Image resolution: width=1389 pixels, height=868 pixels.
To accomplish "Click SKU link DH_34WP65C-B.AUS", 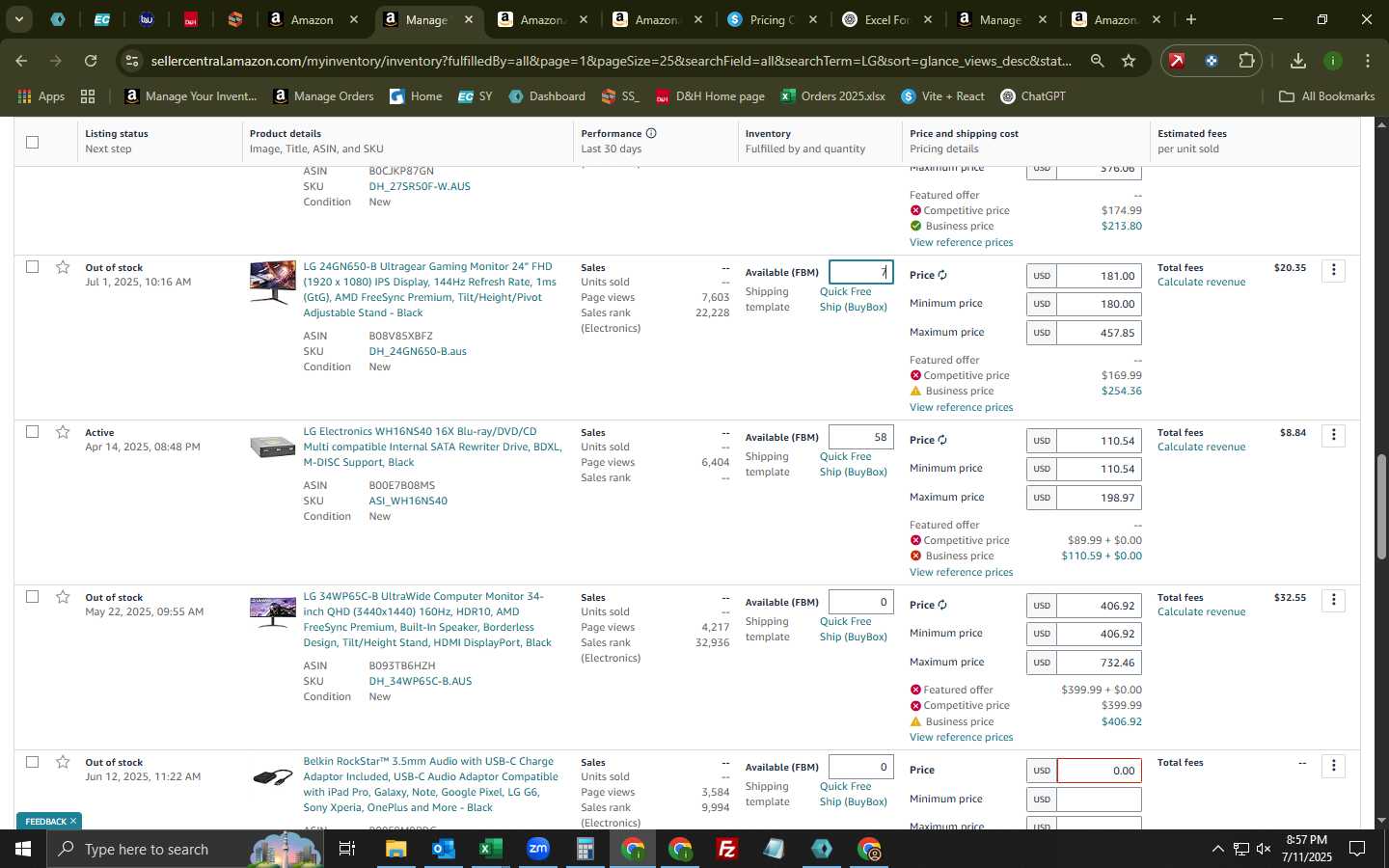I will tap(421, 681).
